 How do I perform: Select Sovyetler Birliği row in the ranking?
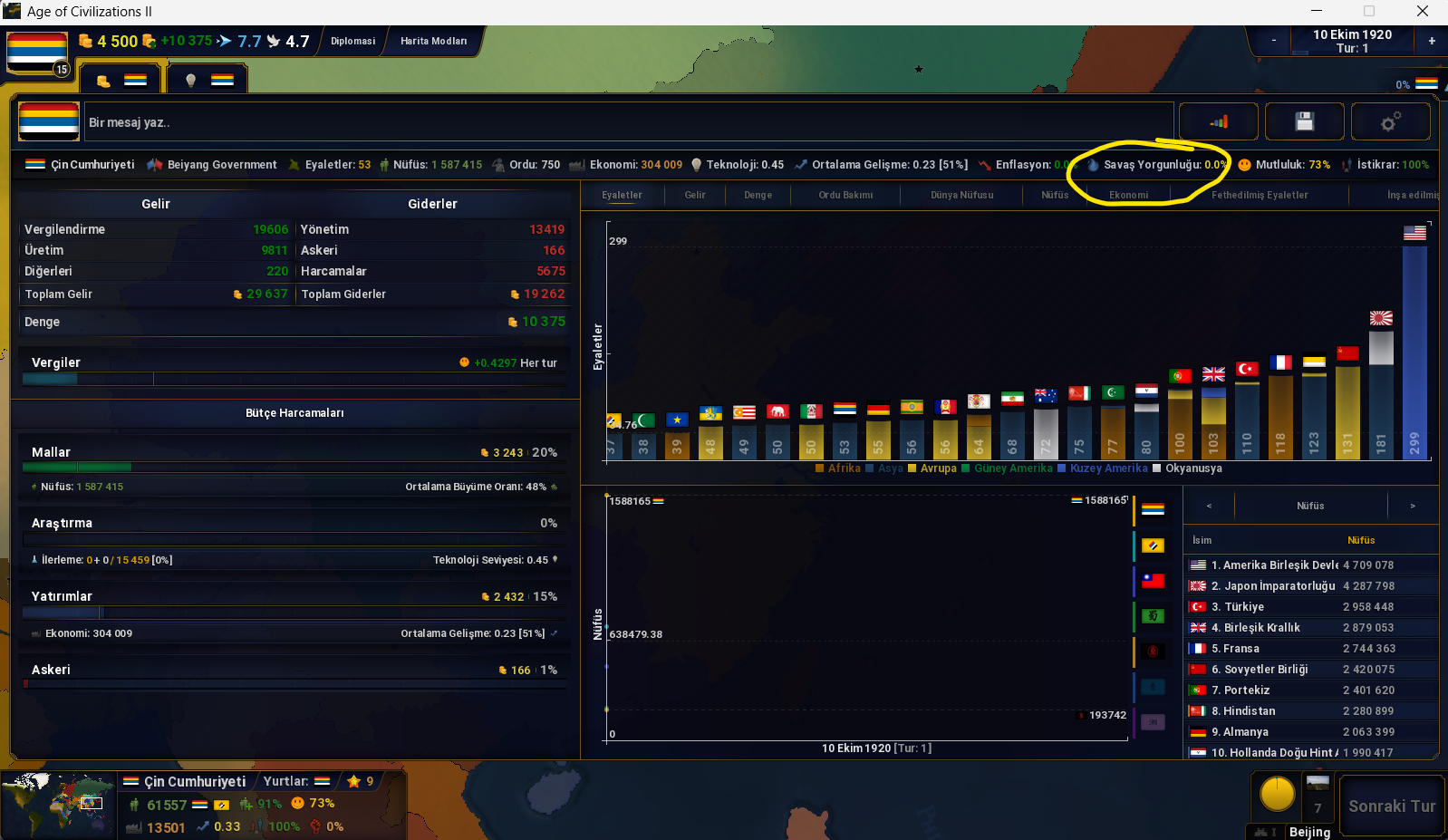tap(1311, 669)
